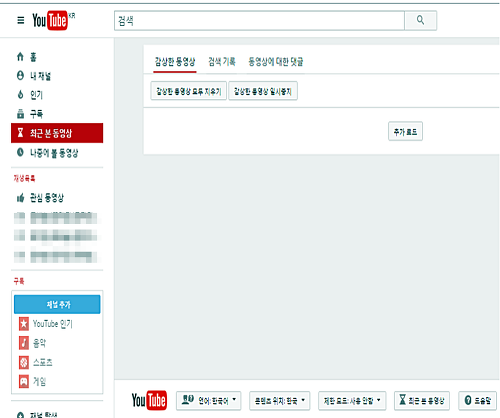
Task: Open 스포츠 channel text
Action: point(43,362)
